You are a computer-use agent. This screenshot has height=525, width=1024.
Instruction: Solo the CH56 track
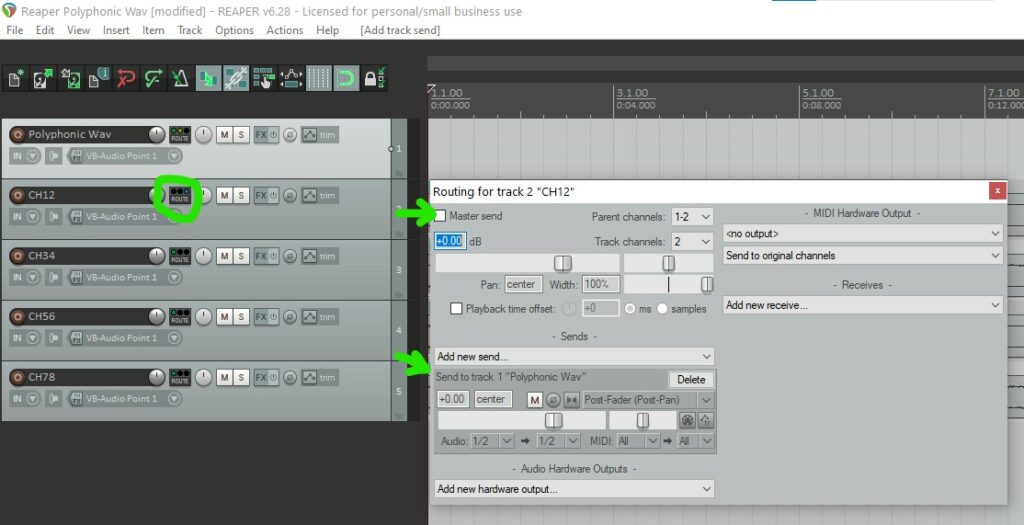[241, 317]
